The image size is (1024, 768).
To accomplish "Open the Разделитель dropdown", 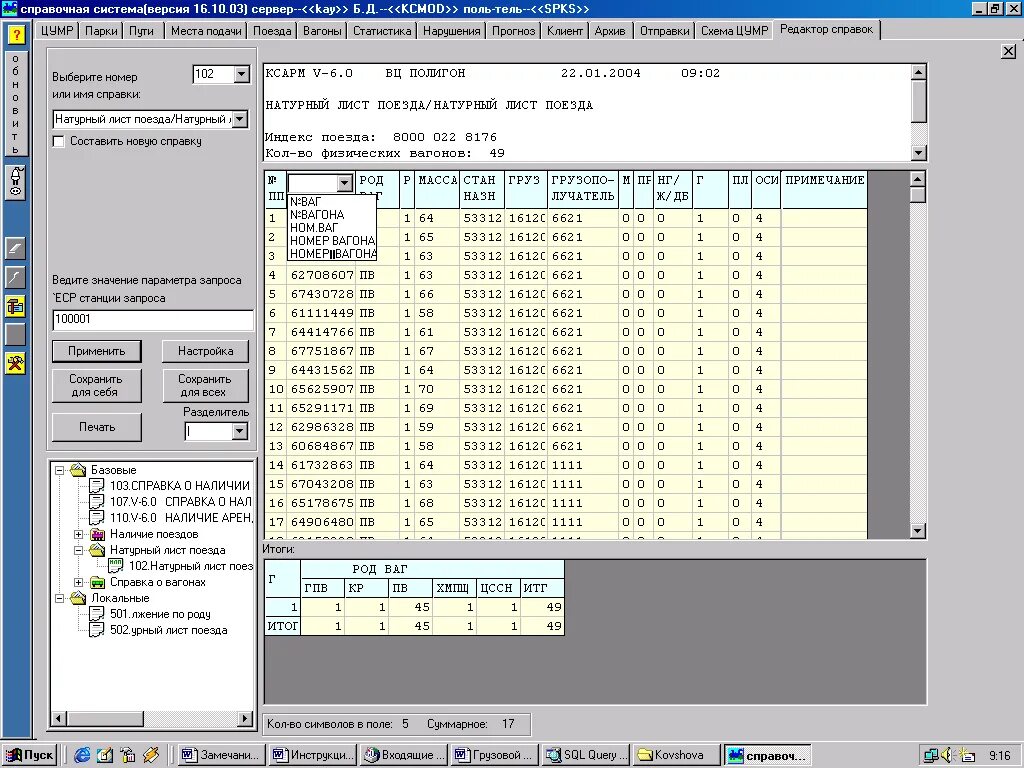I will [240, 431].
